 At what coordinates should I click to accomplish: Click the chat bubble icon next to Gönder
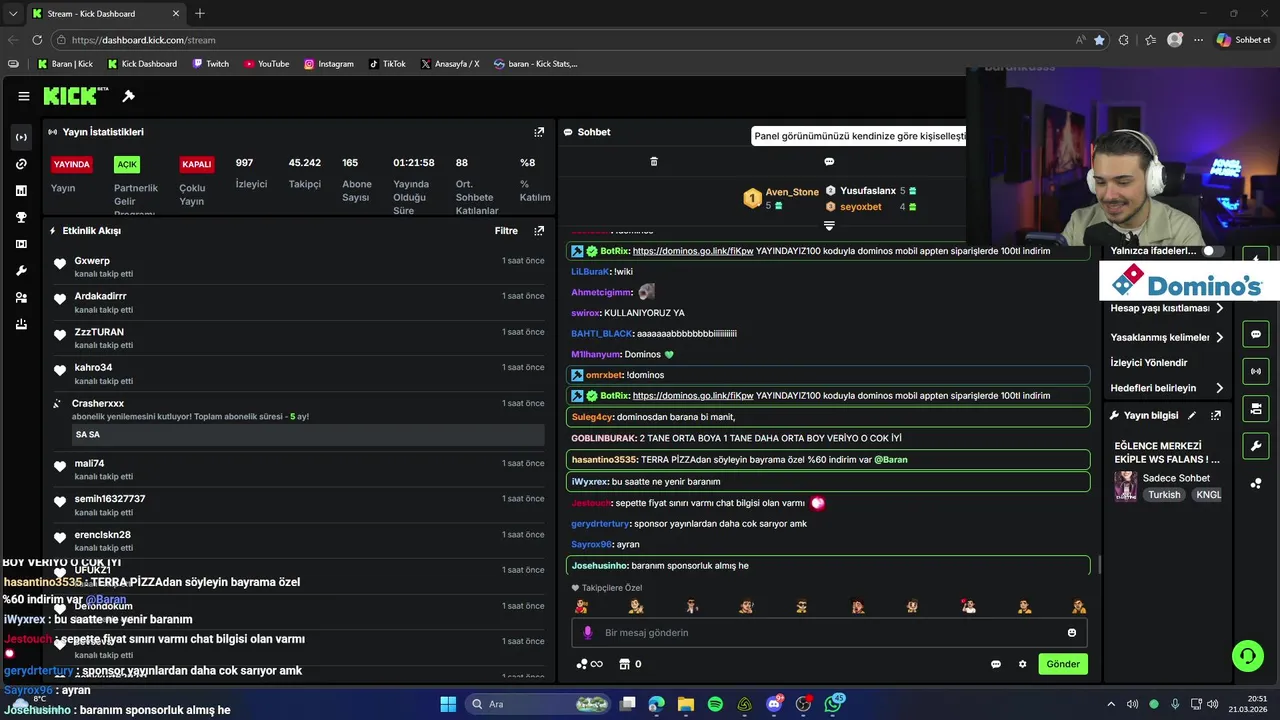[996, 664]
